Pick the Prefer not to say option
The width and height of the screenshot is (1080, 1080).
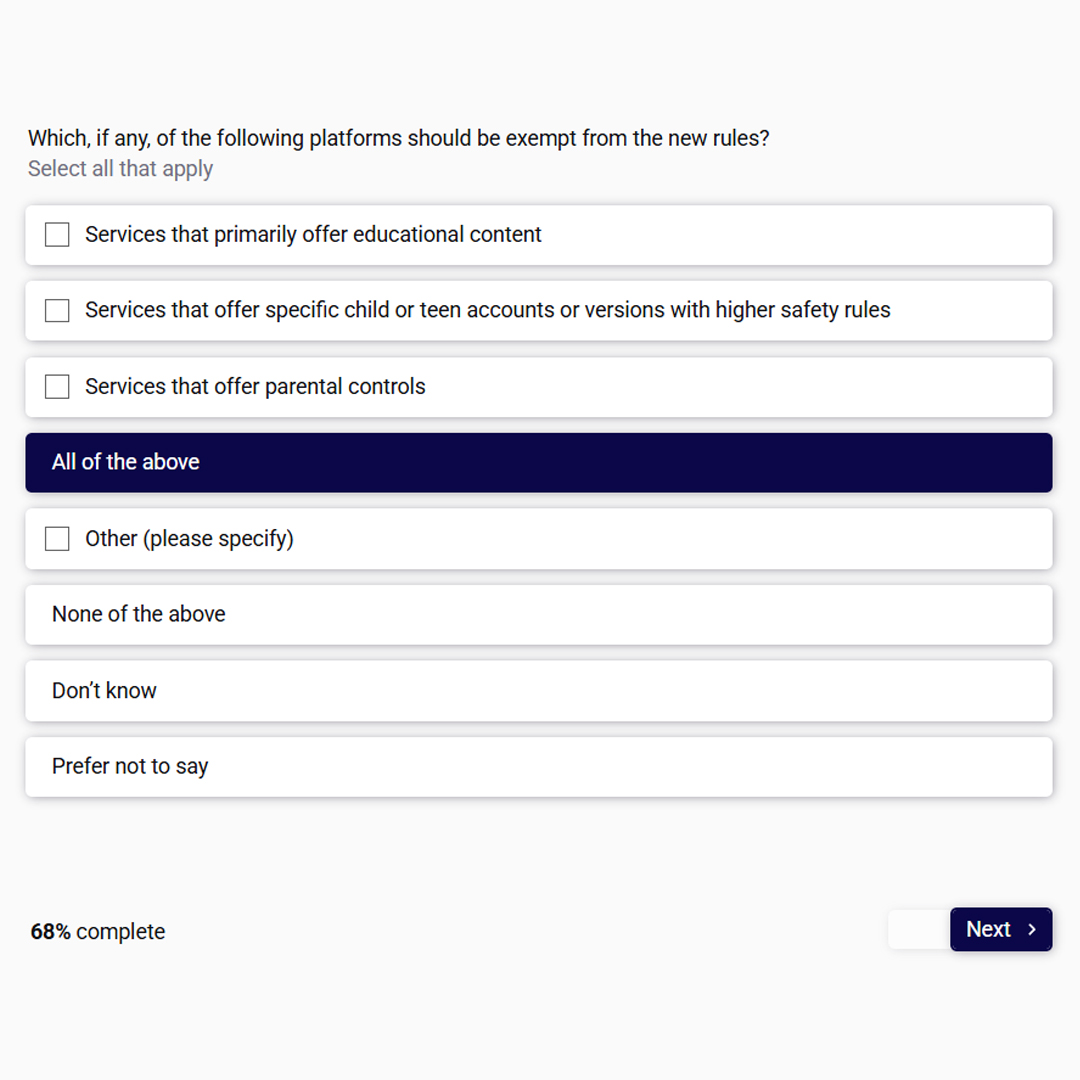click(539, 767)
